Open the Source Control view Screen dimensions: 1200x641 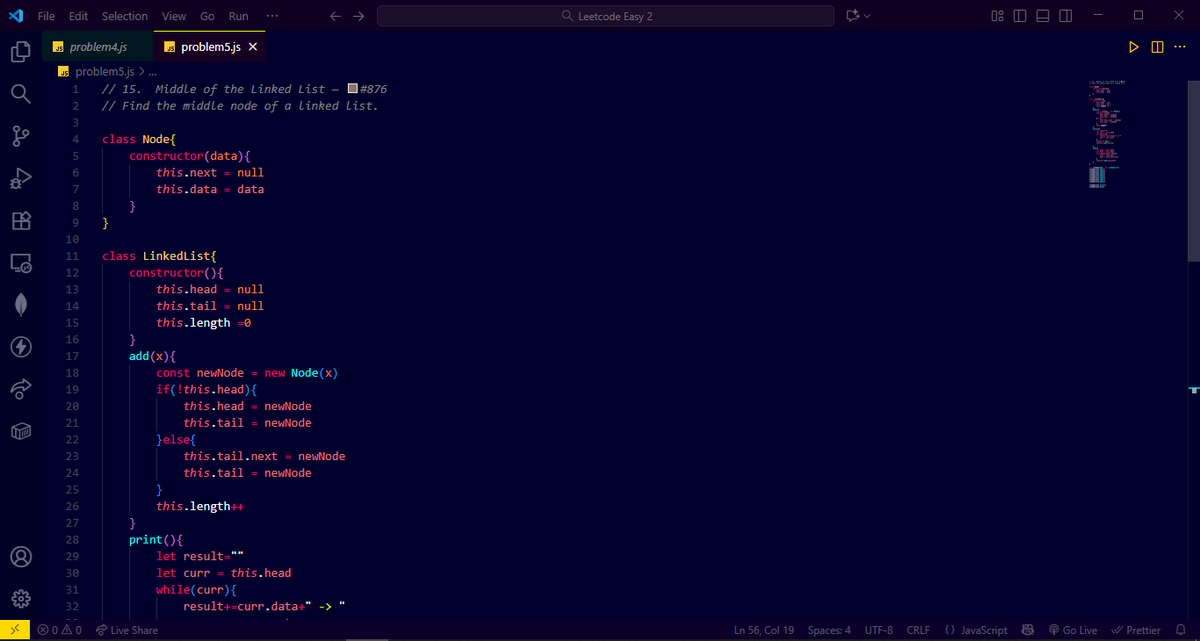click(21, 136)
